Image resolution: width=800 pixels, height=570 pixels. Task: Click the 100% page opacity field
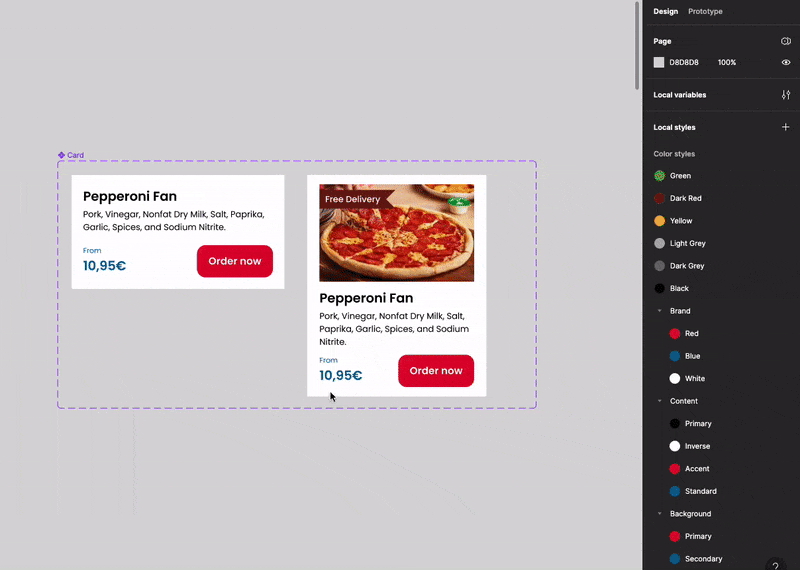pos(727,62)
